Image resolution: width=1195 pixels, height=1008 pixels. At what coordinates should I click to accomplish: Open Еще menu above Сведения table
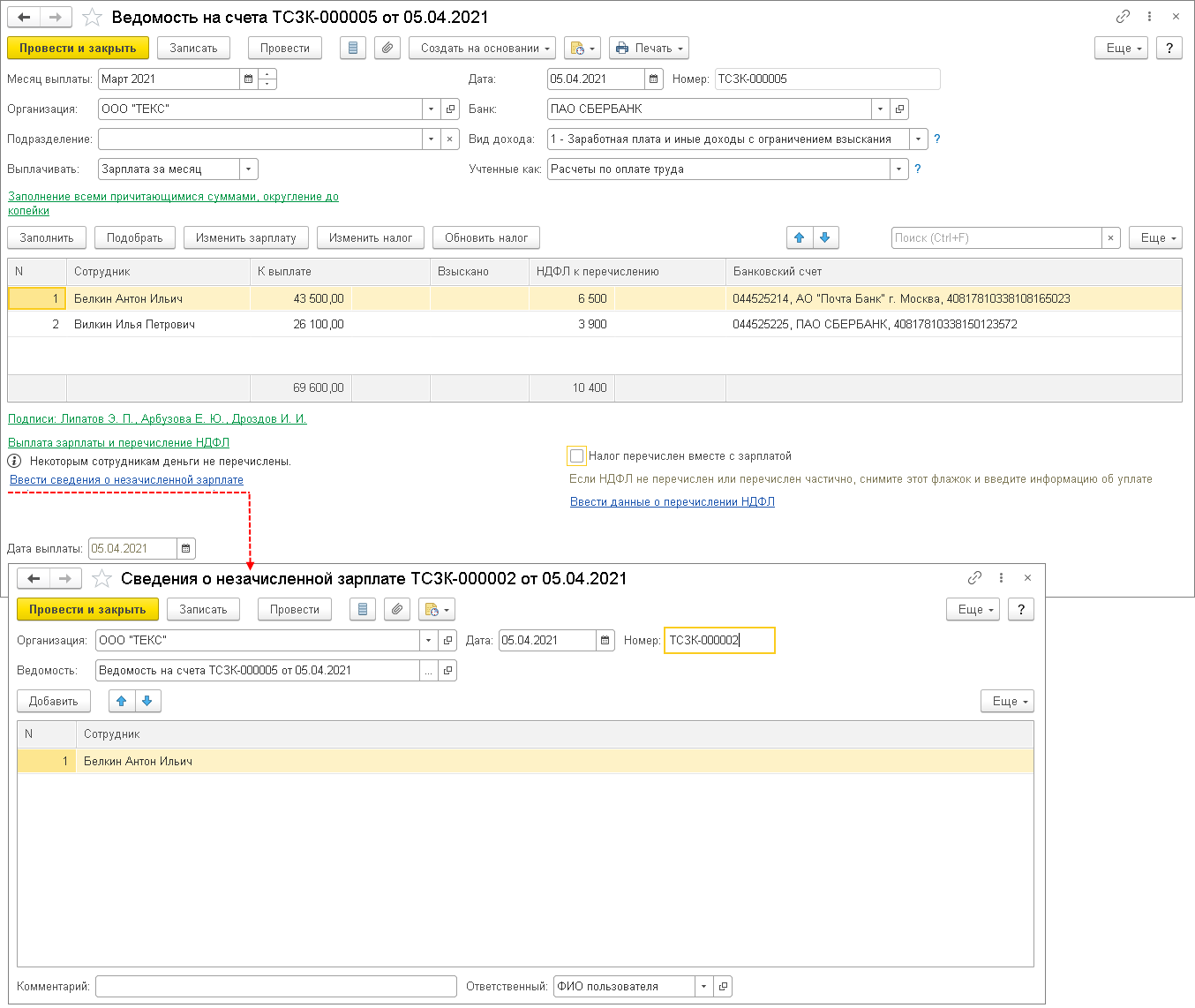(1007, 701)
